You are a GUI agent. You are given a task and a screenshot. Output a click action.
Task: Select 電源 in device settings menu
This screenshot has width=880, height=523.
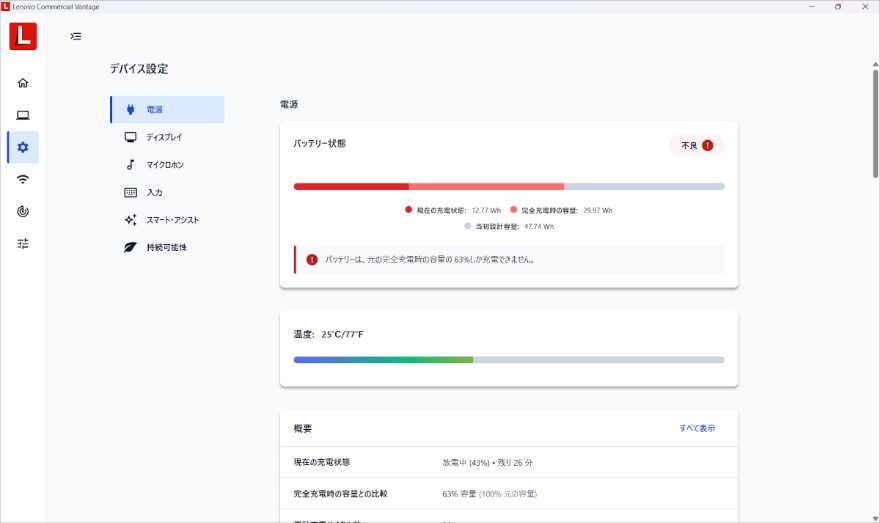click(167, 109)
